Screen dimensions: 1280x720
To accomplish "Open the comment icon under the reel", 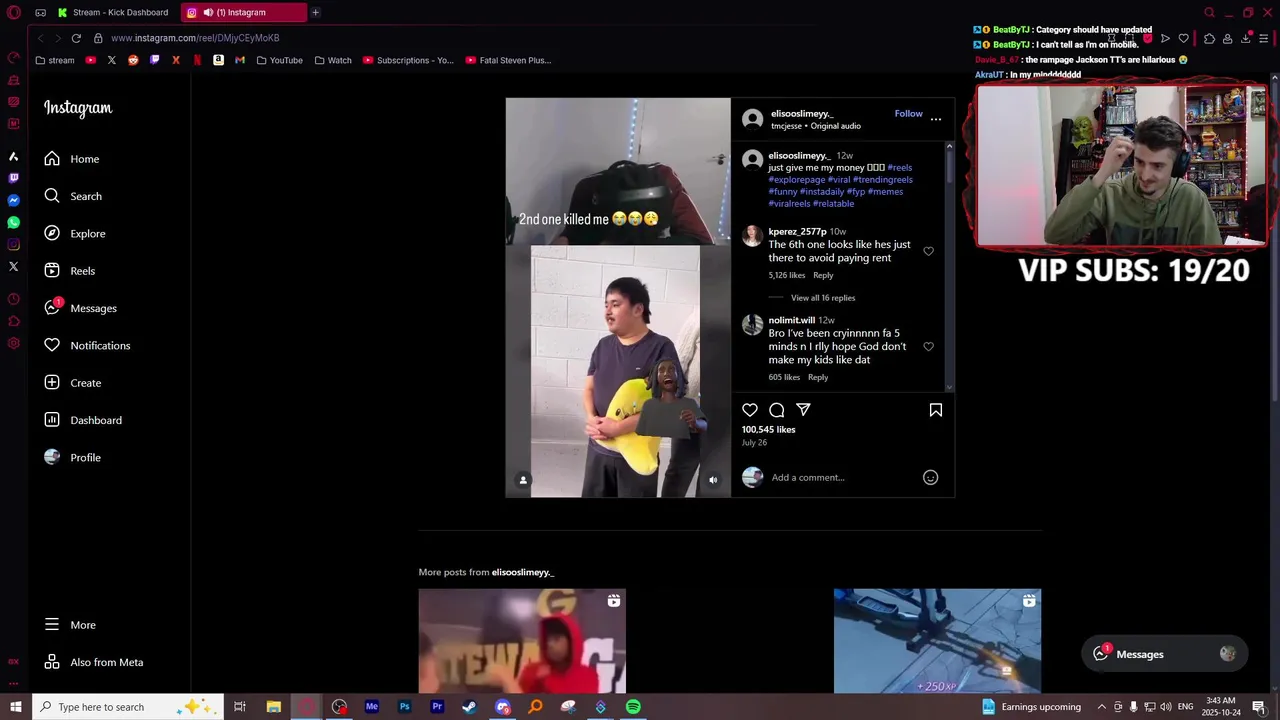I will 777,410.
